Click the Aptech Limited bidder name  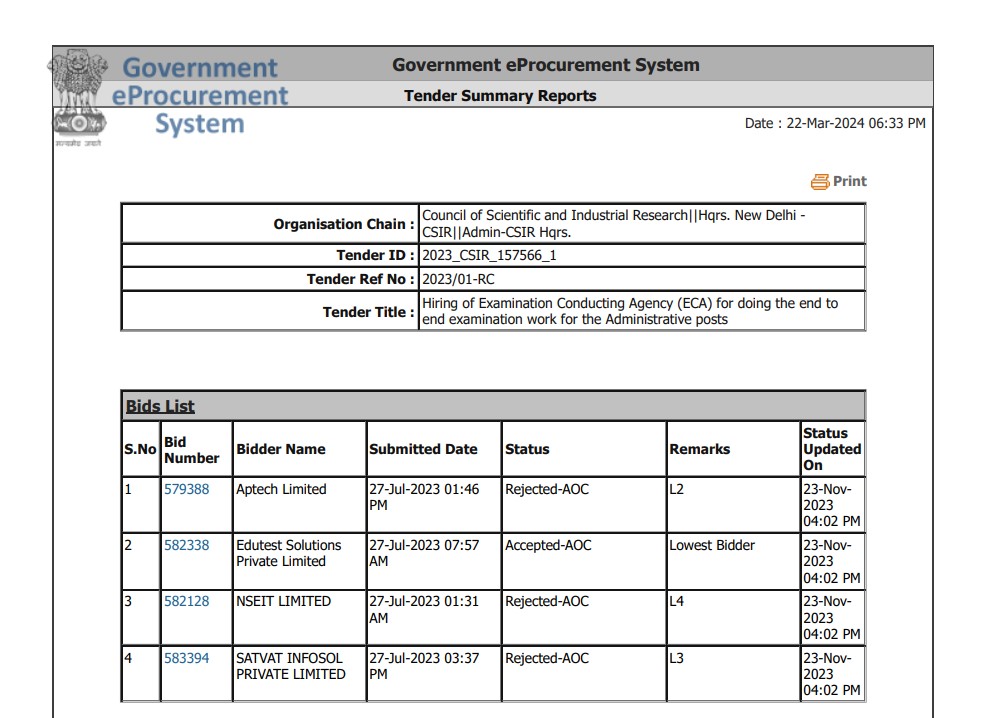pos(281,490)
